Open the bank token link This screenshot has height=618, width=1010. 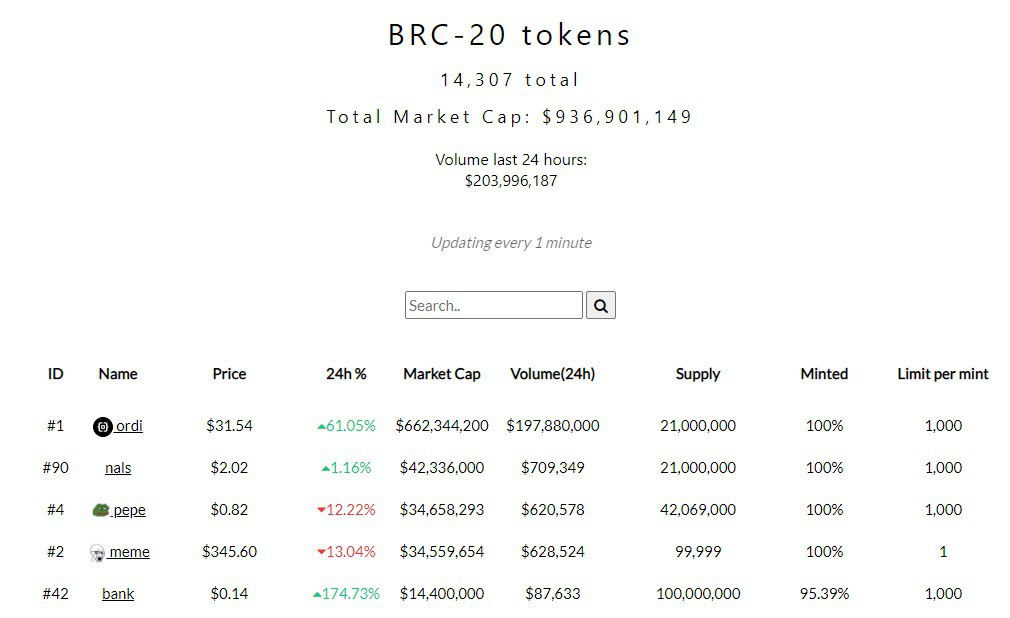tap(118, 594)
